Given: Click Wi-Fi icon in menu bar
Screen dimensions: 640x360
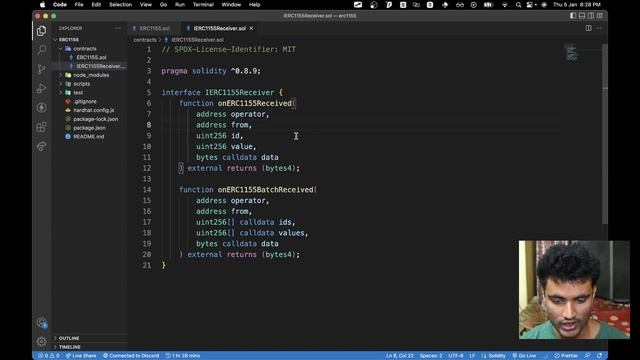Looking at the screenshot, I should coord(505,4).
